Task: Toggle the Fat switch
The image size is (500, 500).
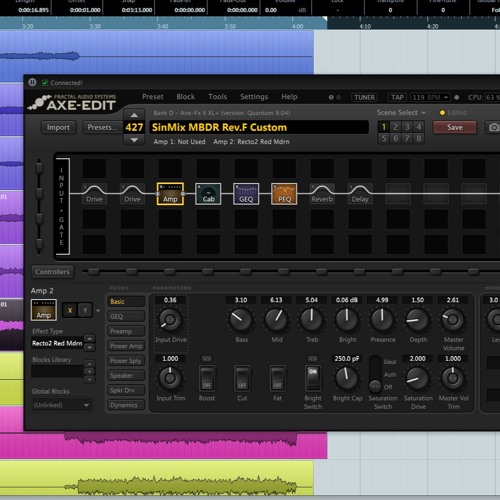Action: [278, 378]
